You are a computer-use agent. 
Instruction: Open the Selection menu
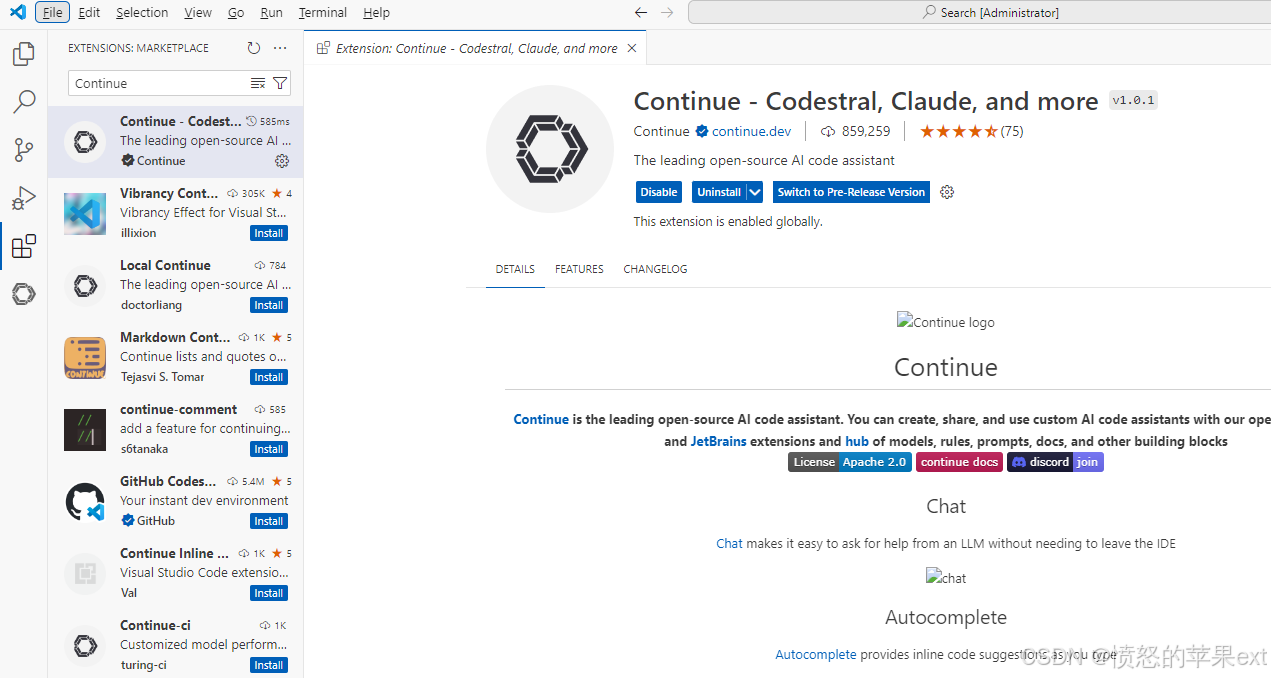142,12
